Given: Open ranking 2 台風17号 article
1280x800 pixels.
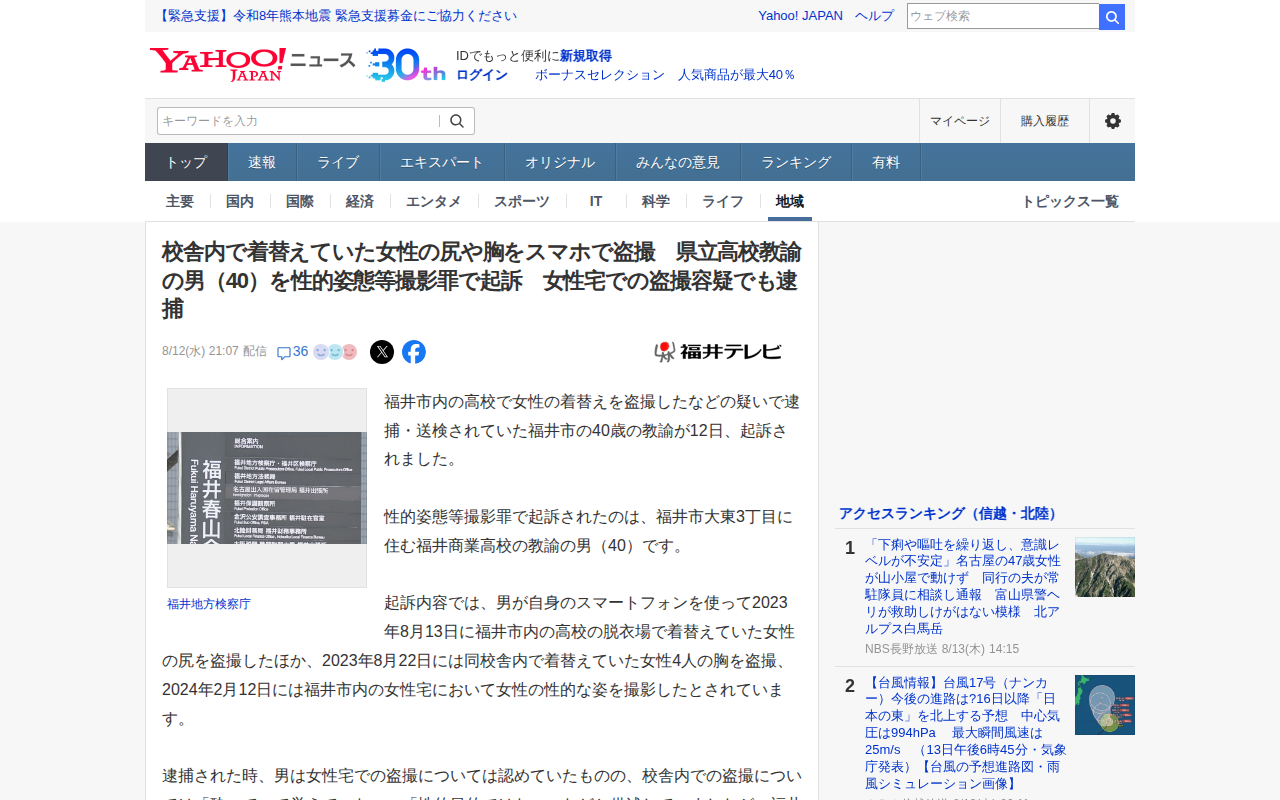Looking at the screenshot, I should (x=966, y=733).
